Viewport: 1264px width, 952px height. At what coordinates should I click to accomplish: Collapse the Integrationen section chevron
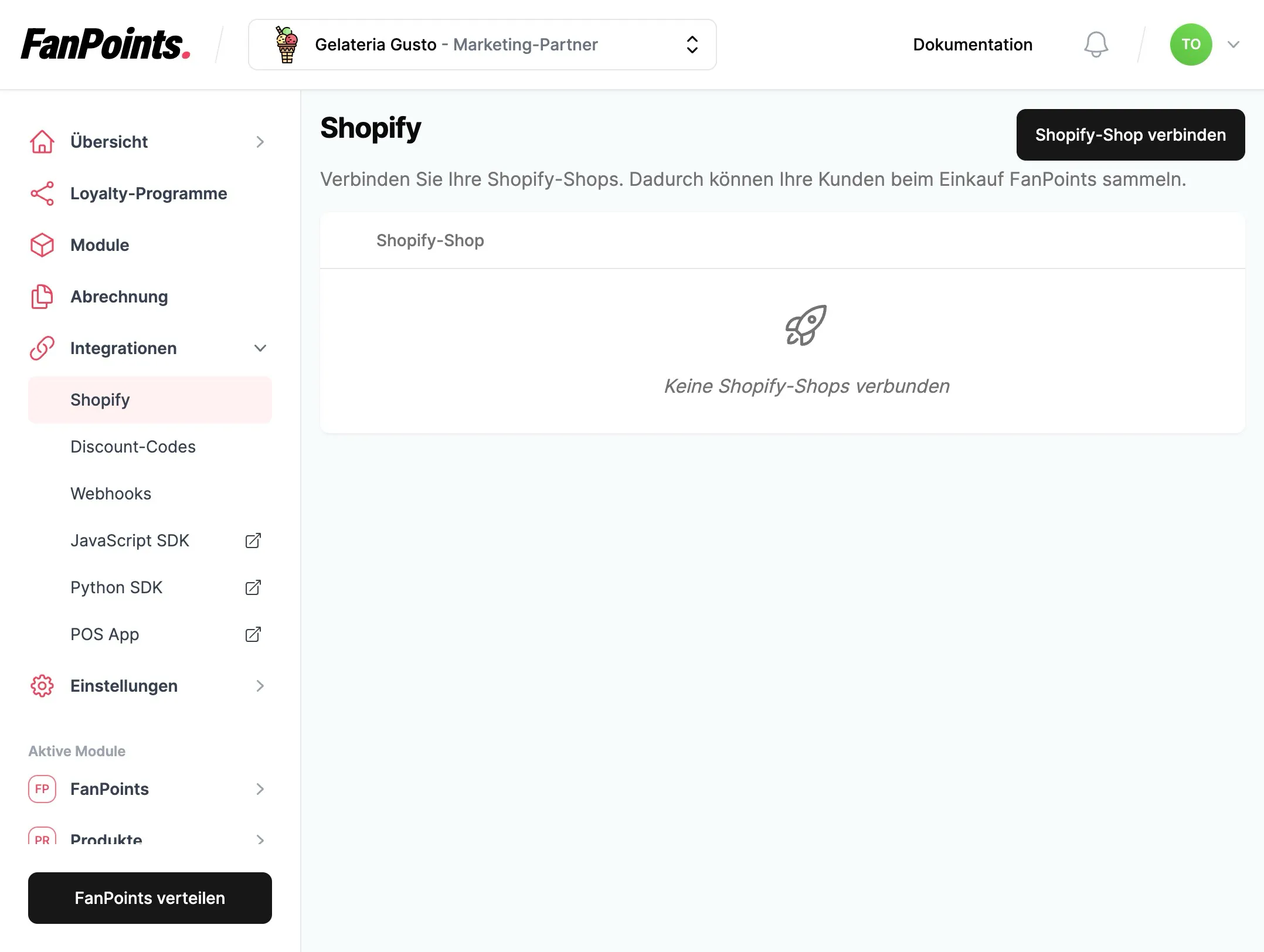tap(260, 348)
